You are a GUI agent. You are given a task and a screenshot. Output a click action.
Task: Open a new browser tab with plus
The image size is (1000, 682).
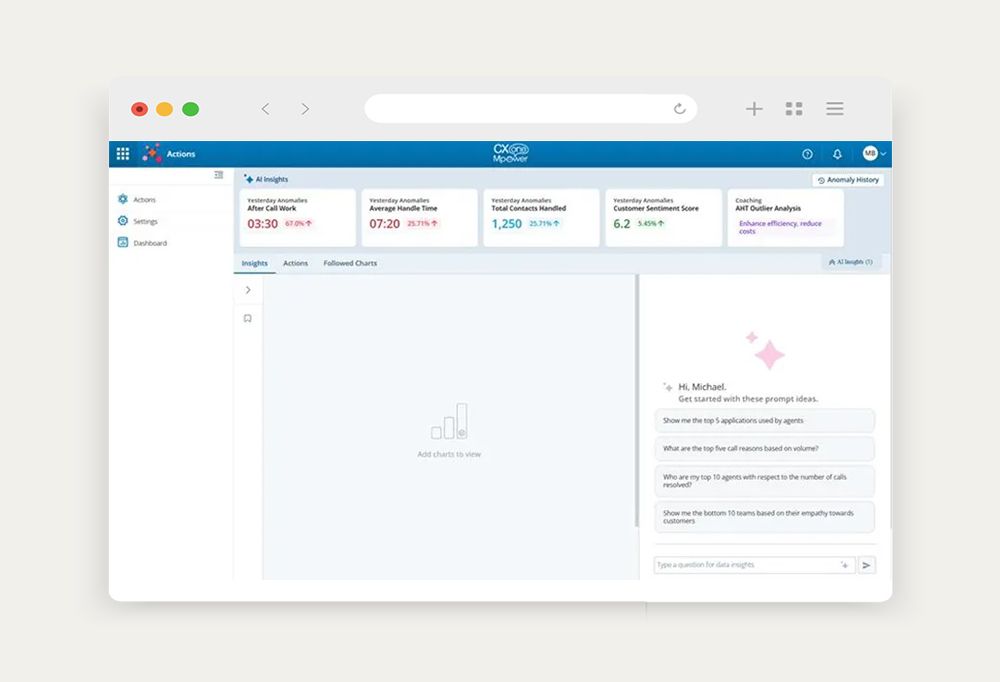[754, 109]
